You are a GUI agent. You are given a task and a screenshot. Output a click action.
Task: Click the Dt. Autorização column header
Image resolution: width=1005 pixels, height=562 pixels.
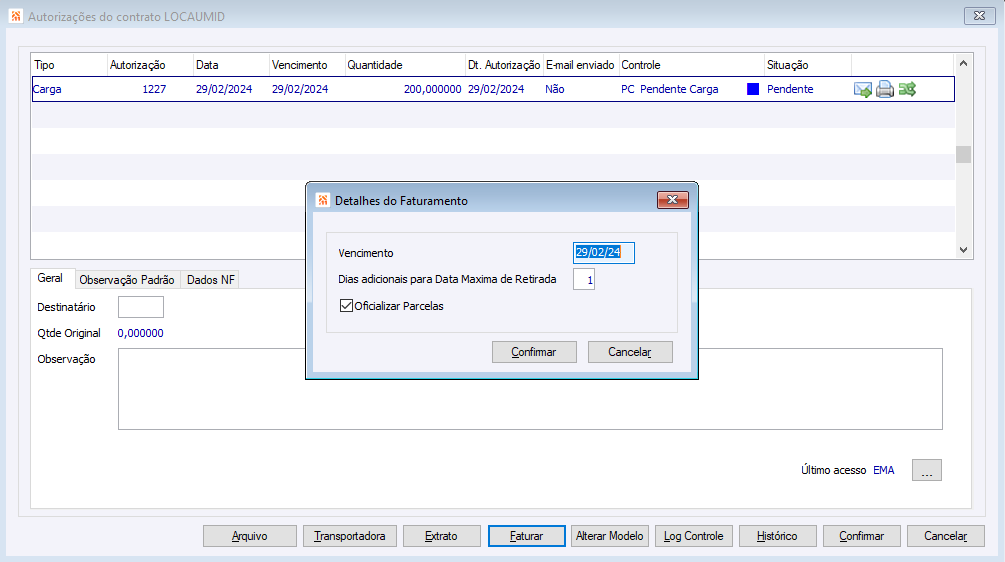coord(504,65)
